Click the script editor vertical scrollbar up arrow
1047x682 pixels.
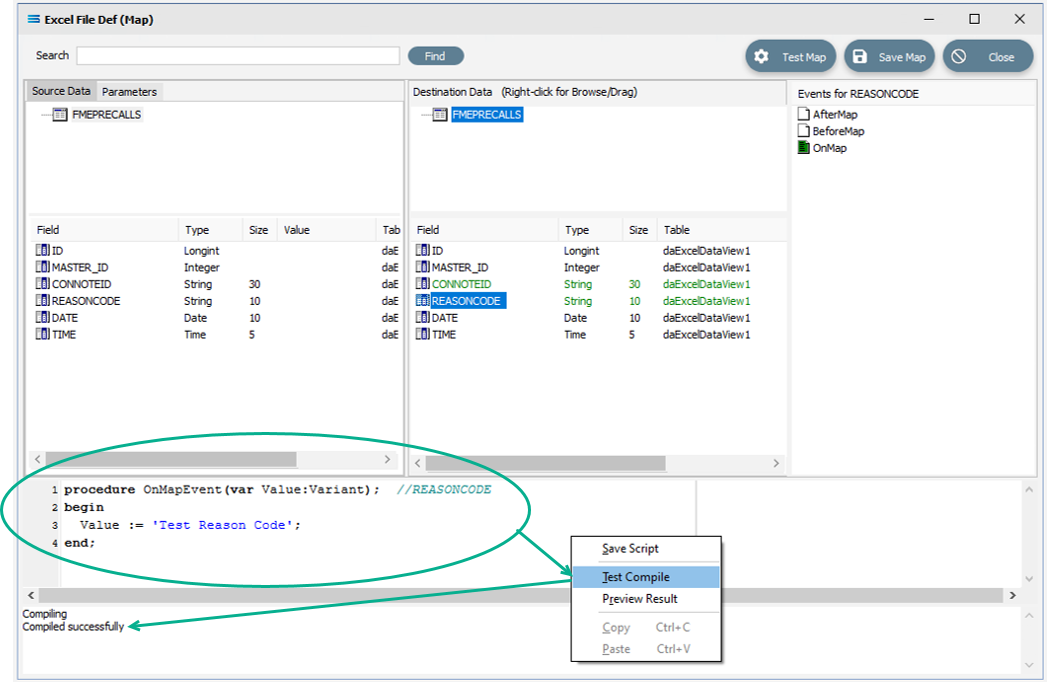[x=1029, y=490]
